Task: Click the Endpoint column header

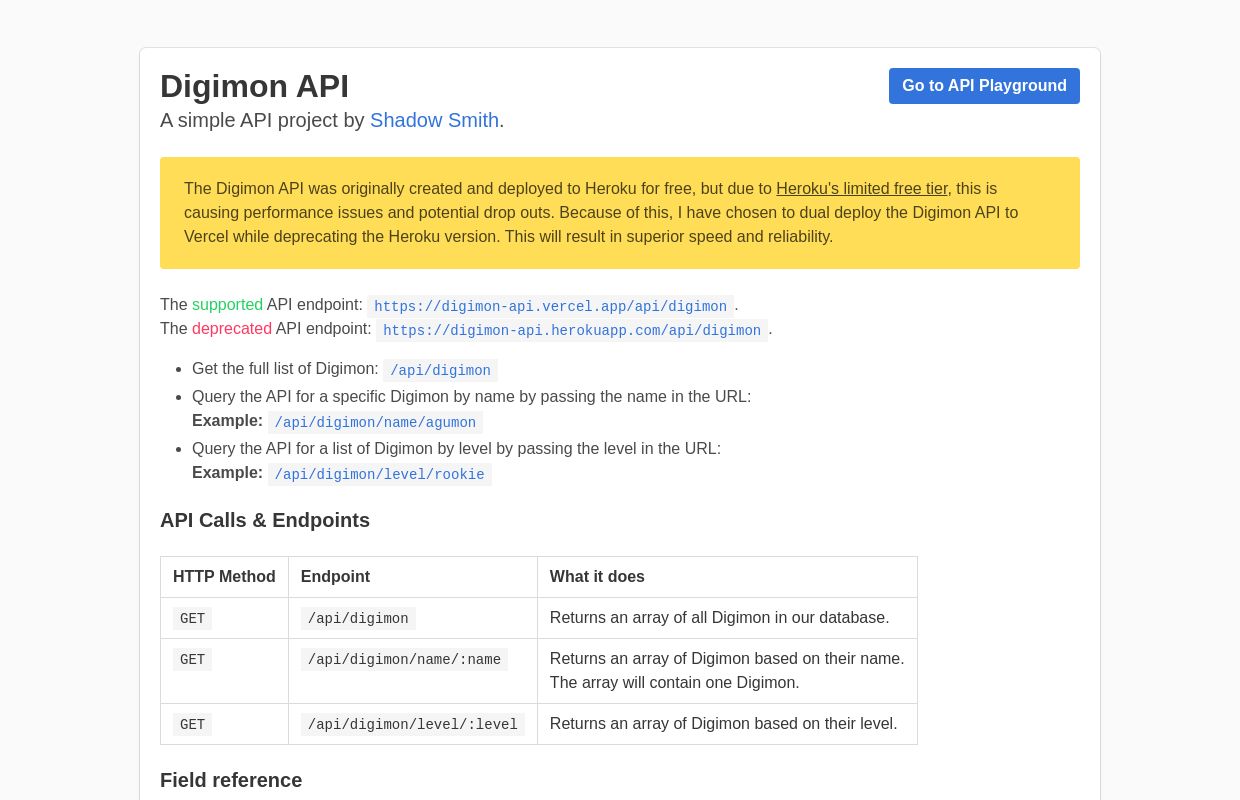Action: click(x=413, y=577)
